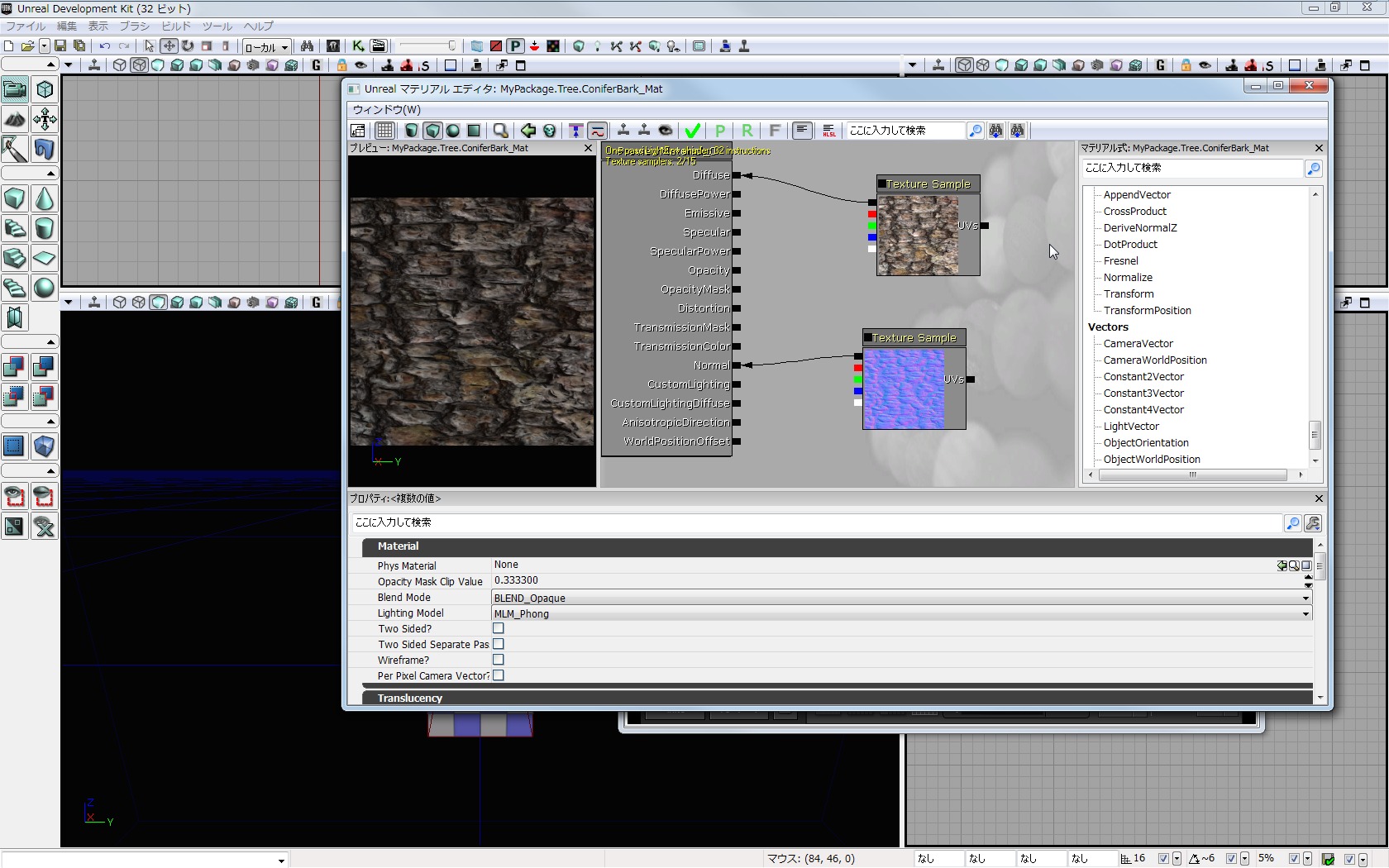Open the Kismet editor icon
Screen dimensions: 1389x868
coord(358,46)
